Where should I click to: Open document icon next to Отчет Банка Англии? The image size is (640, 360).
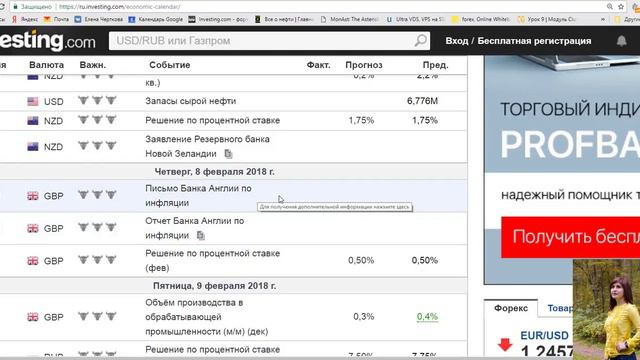tap(200, 236)
